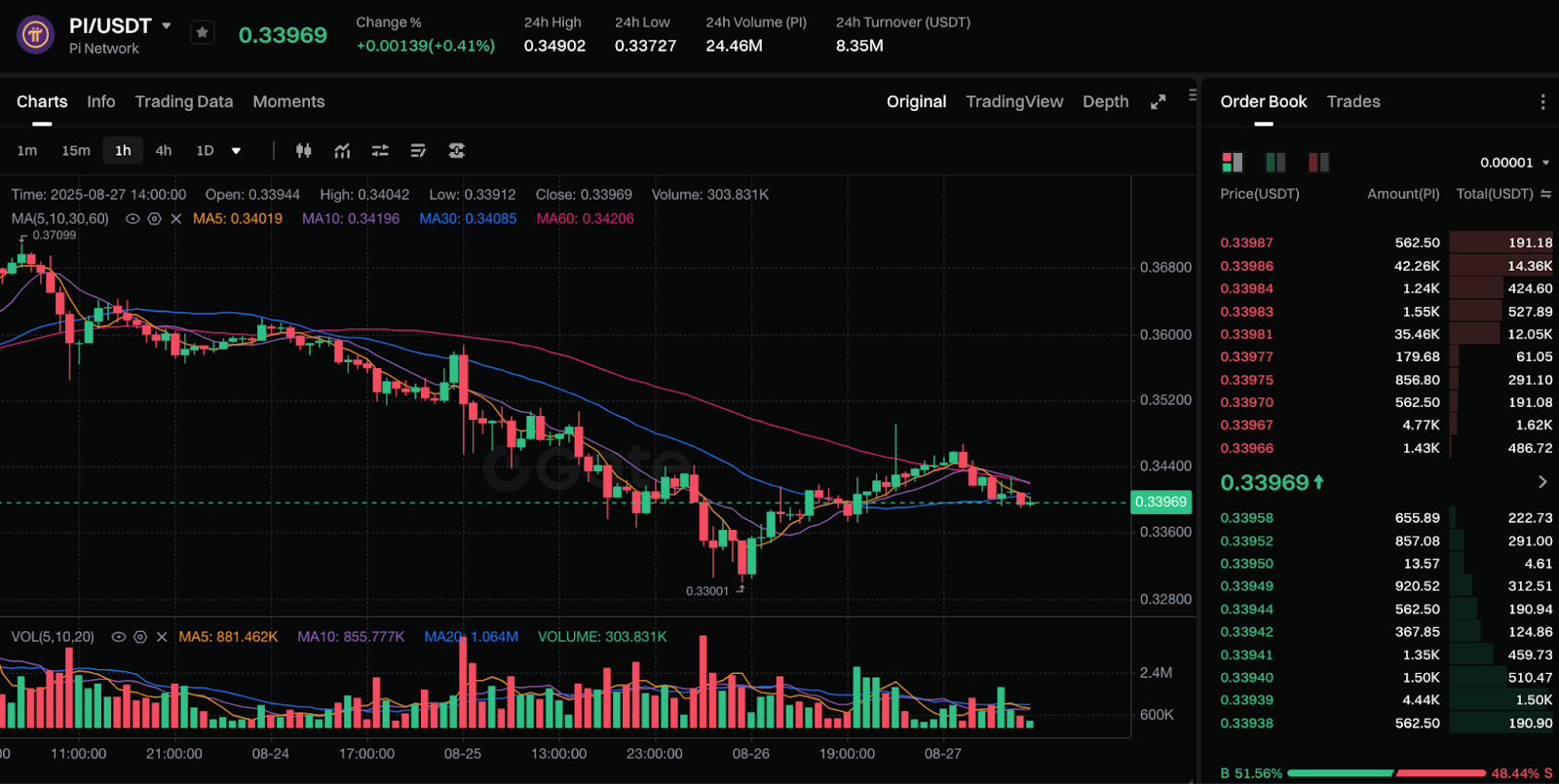Click the chart panel menu lines icon
This screenshot has height=784, width=1559.
tap(1193, 95)
